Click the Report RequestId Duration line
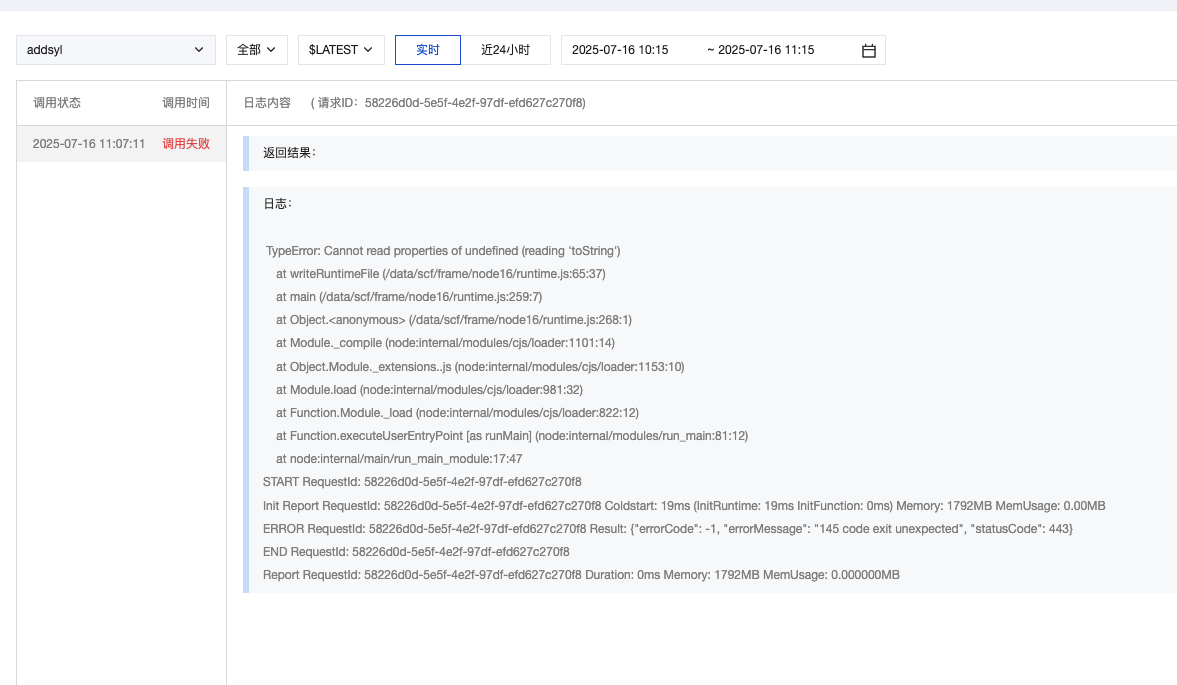This screenshot has height=685, width=1177. point(581,575)
